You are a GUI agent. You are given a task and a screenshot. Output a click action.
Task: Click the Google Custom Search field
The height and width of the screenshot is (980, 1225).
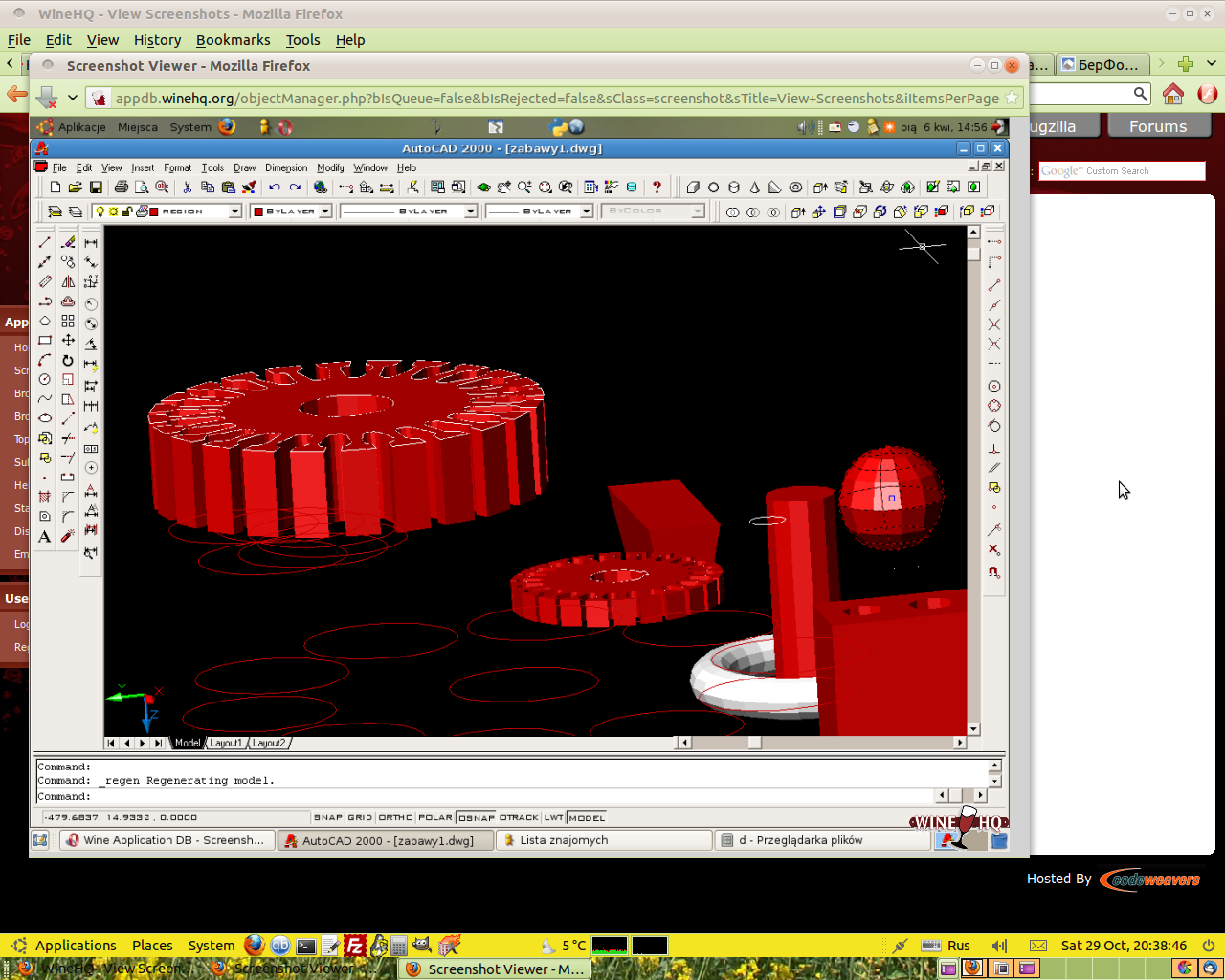pos(1122,171)
